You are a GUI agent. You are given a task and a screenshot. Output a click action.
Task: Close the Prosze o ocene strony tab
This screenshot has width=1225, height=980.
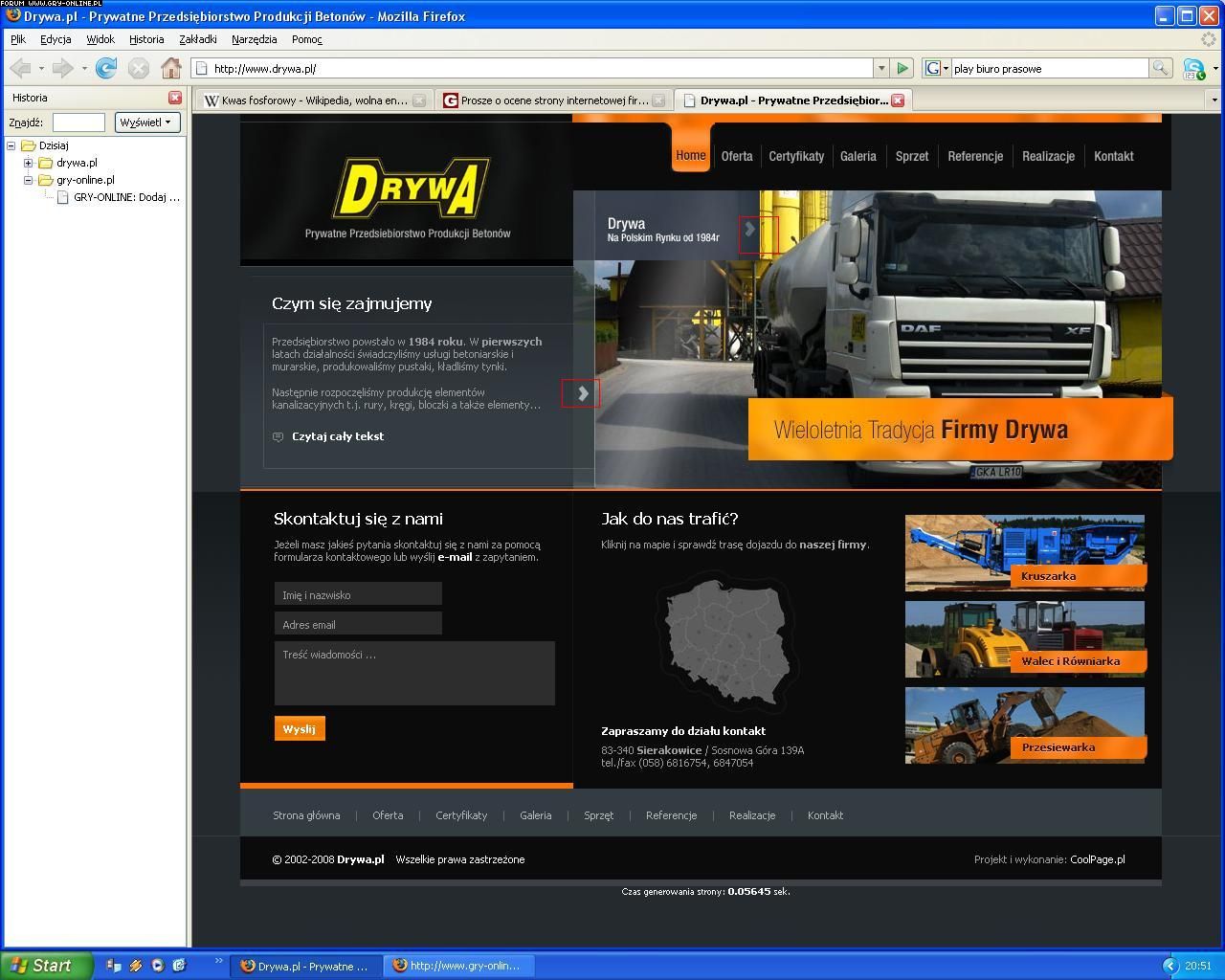pos(657,100)
